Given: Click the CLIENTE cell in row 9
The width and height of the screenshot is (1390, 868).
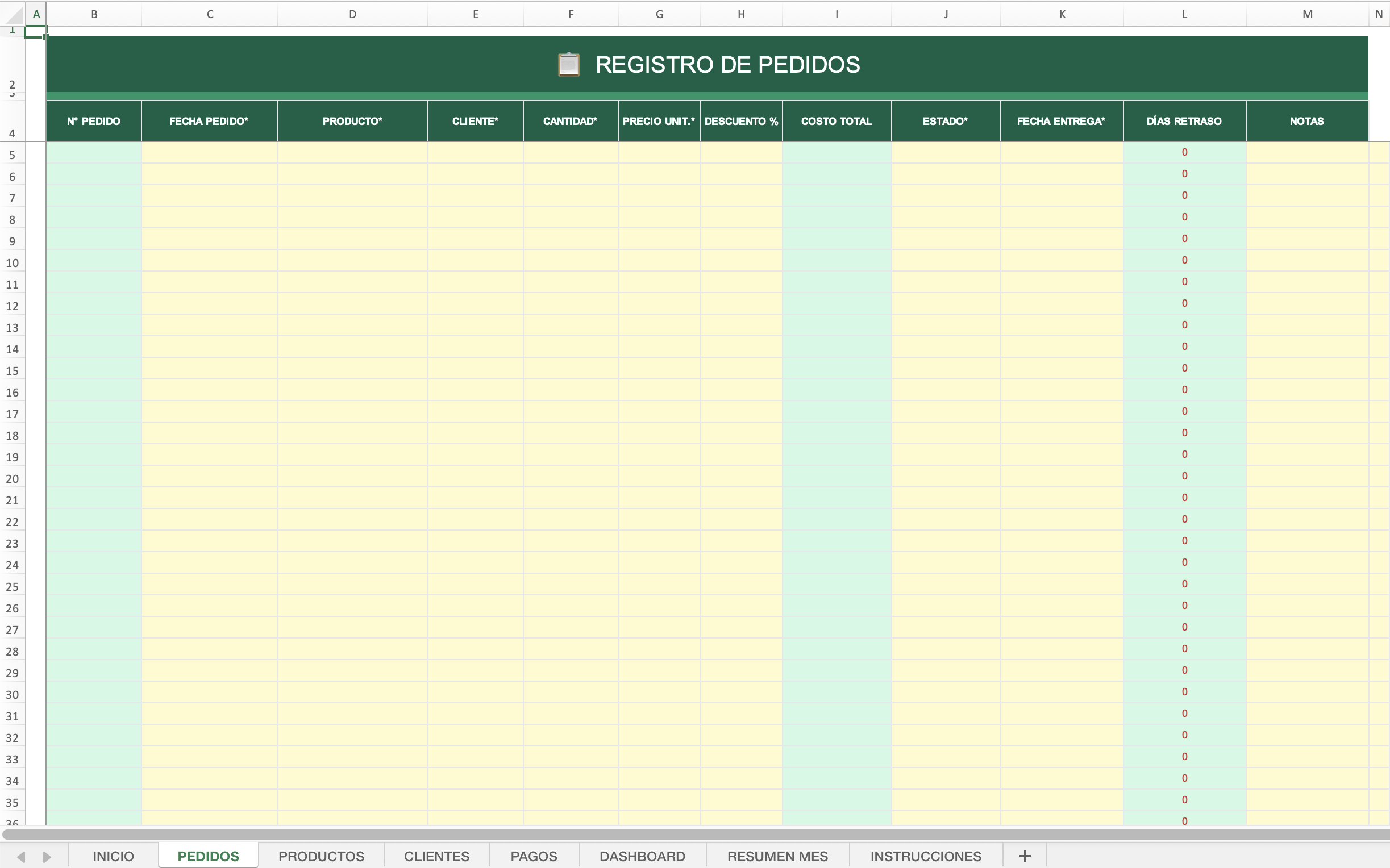Looking at the screenshot, I should click(476, 239).
